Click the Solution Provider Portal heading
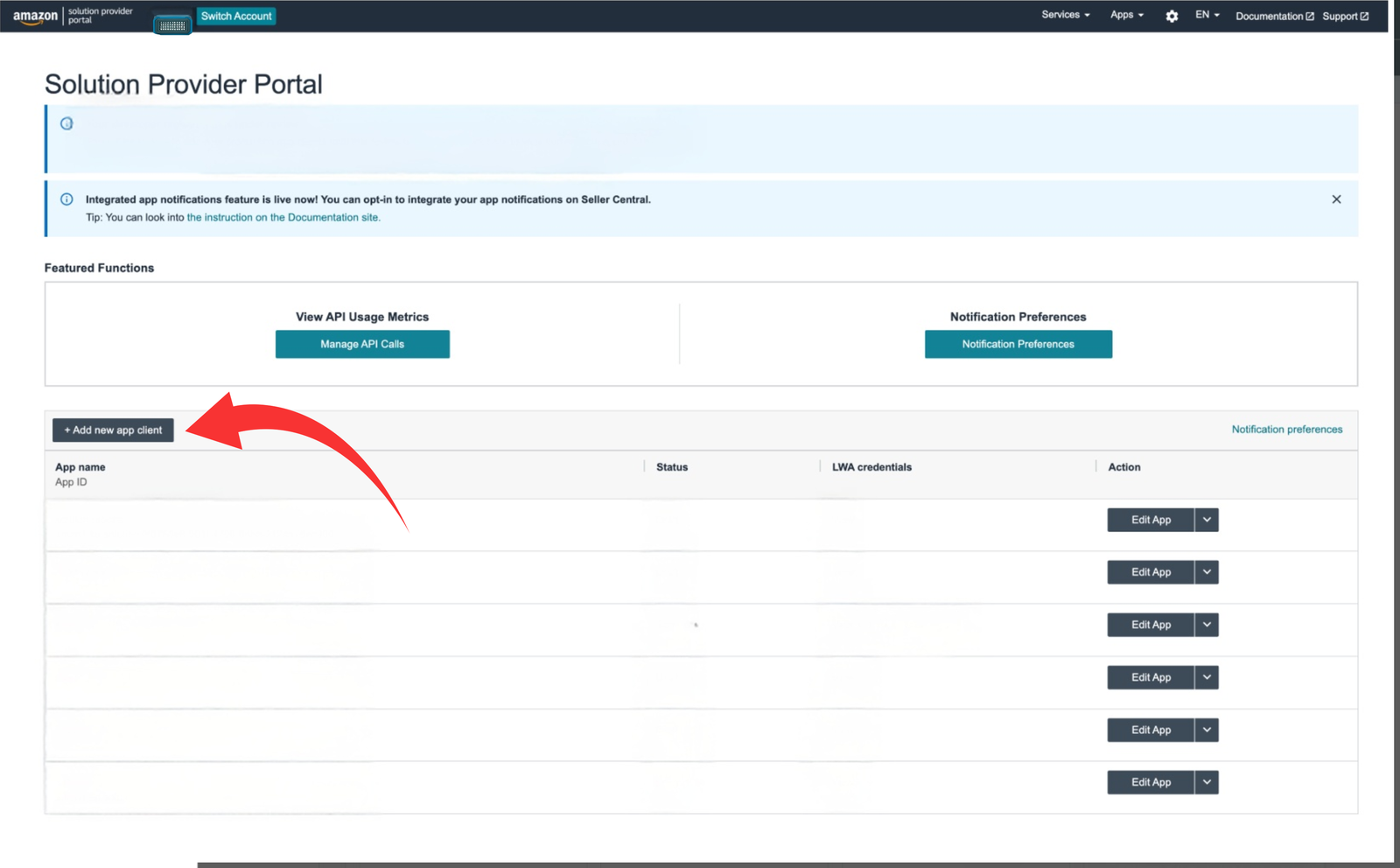This screenshot has height=868, width=1400. tap(184, 84)
